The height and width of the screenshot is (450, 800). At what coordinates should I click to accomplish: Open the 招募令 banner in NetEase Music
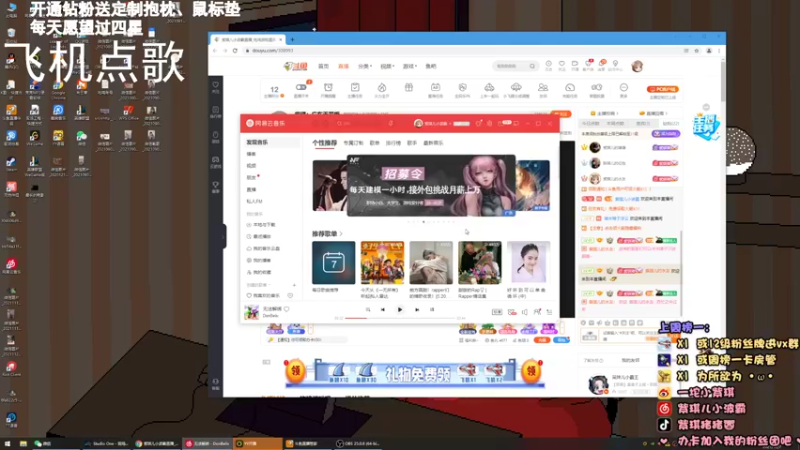point(431,185)
